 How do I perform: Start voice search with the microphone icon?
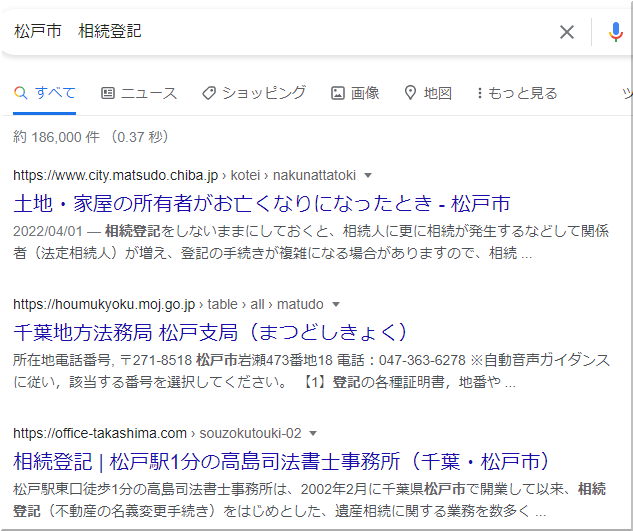(x=616, y=32)
